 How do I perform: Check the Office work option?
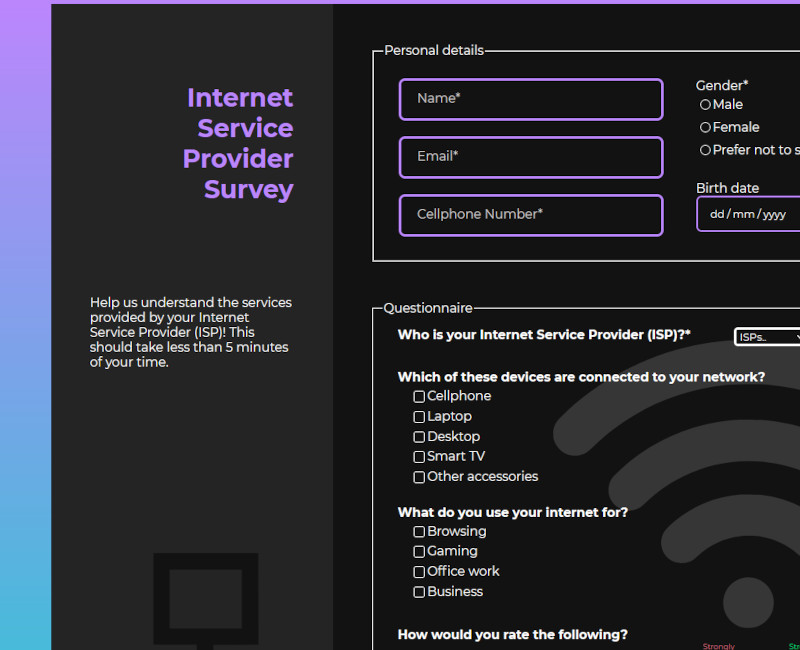point(419,572)
